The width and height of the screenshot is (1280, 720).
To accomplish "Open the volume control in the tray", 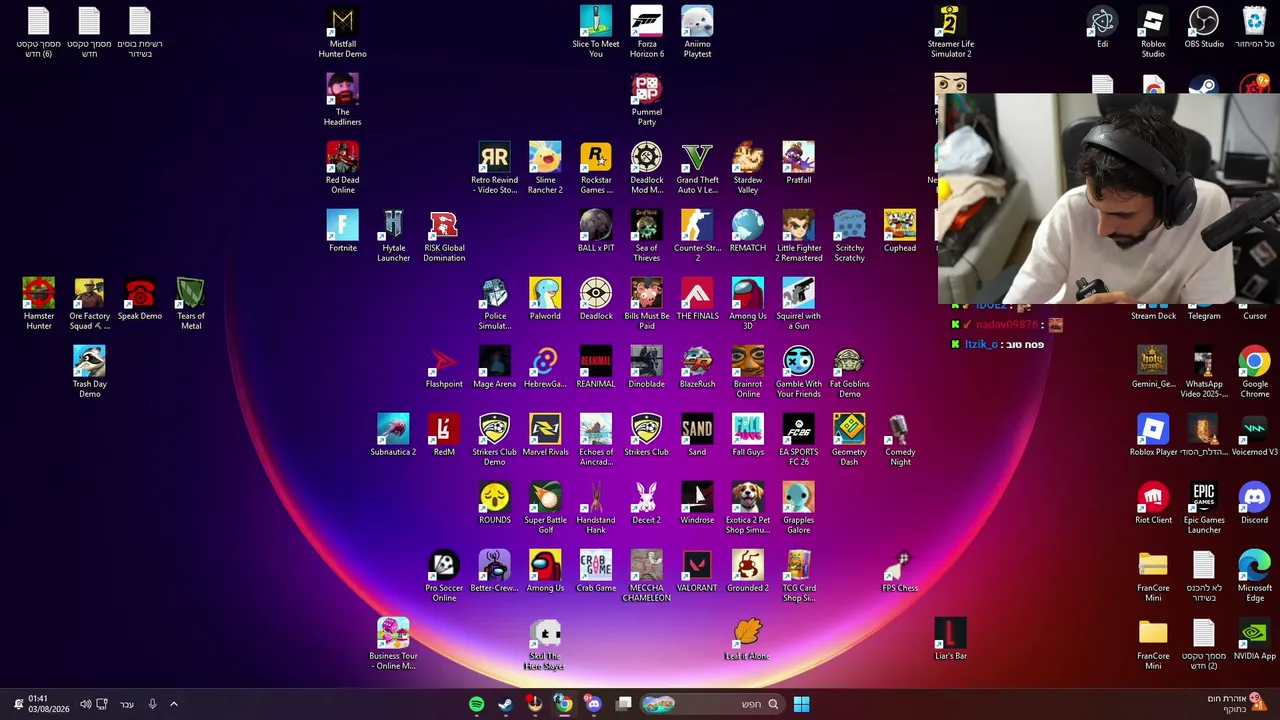I will click(x=85, y=704).
